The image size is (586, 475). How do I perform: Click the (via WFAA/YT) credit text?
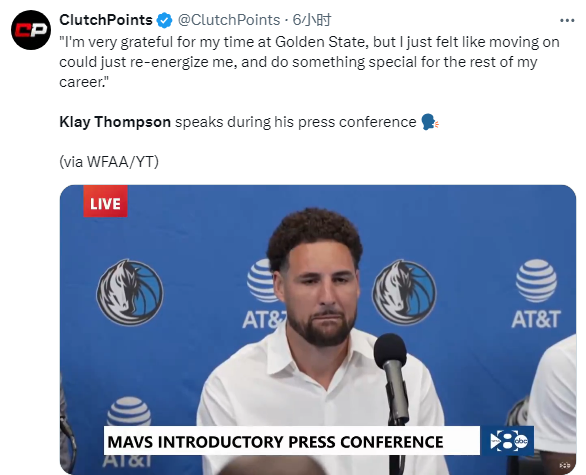coord(109,162)
